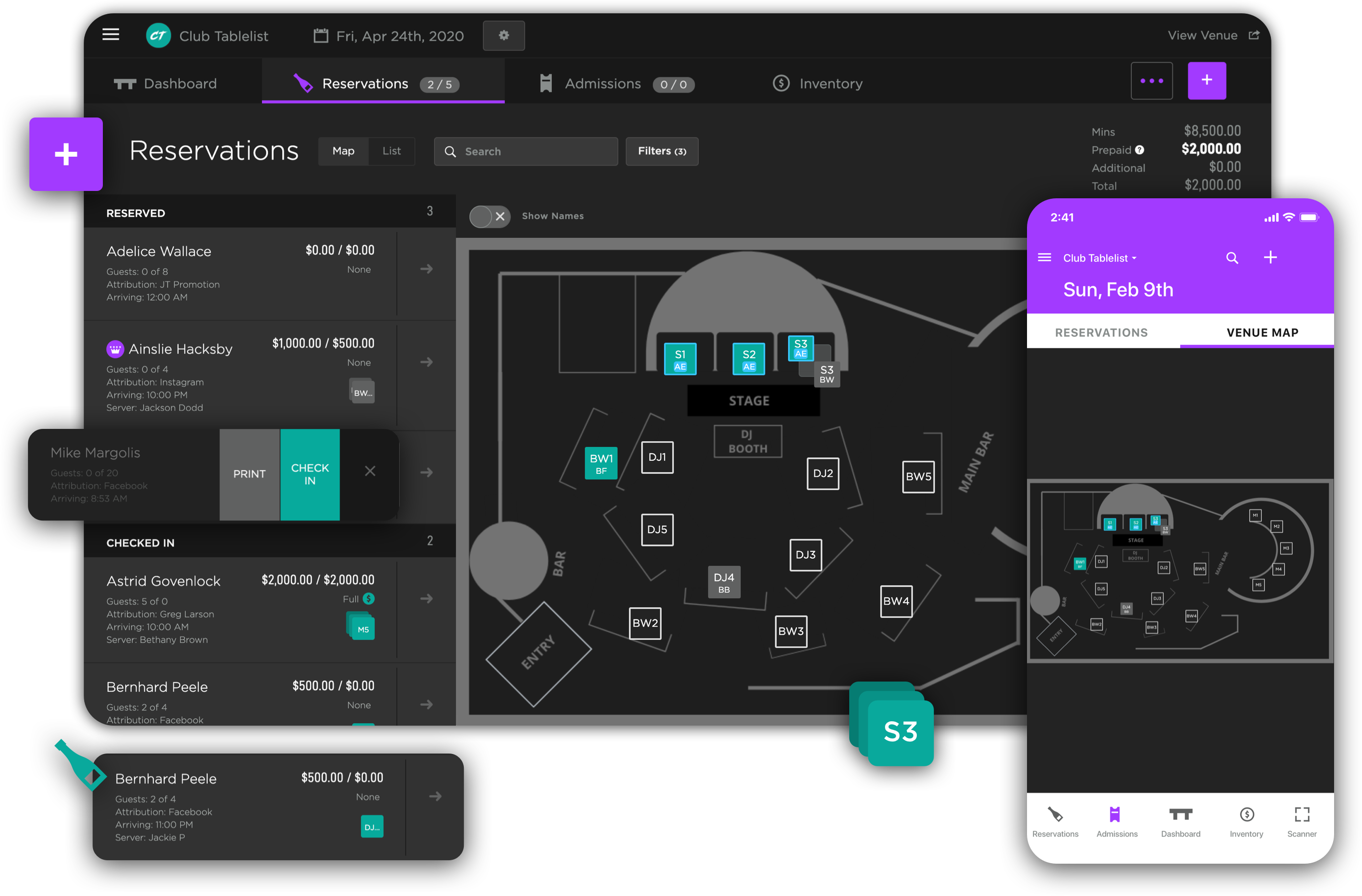Switch reservations view to List mode
The height and width of the screenshot is (896, 1362).
[x=391, y=151]
